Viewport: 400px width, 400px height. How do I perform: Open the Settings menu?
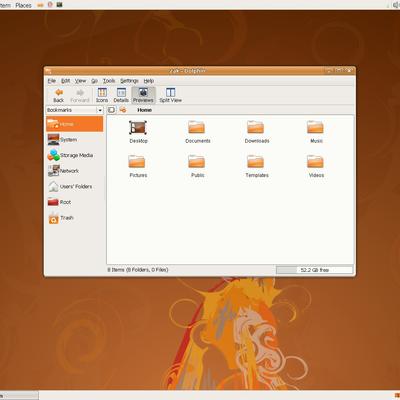[129, 81]
